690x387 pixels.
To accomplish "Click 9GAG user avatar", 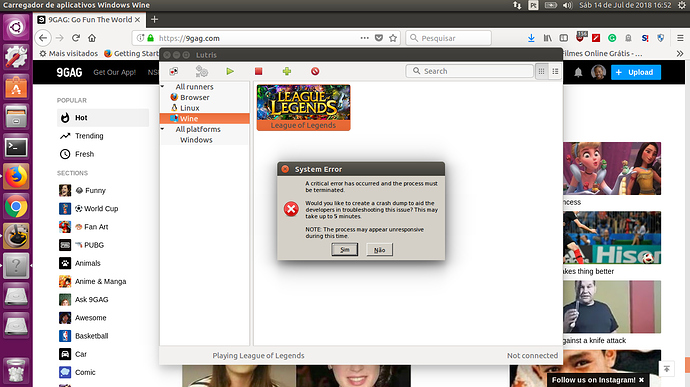I will tap(598, 72).
